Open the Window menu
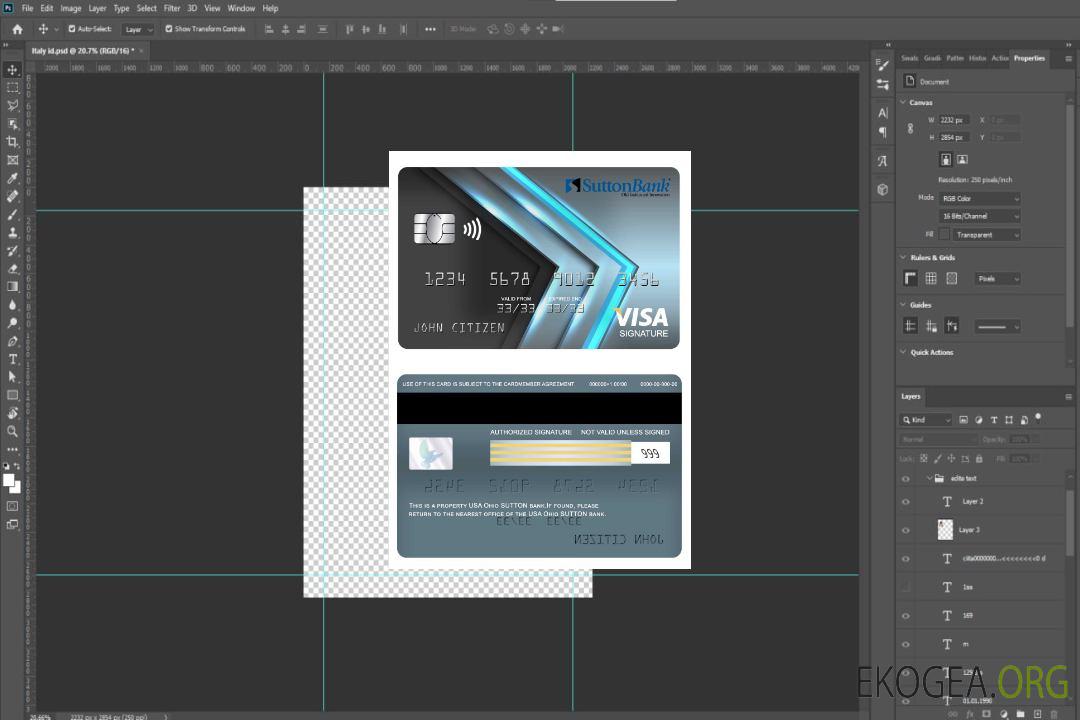Screen dimensions: 1080x720 point(241,8)
